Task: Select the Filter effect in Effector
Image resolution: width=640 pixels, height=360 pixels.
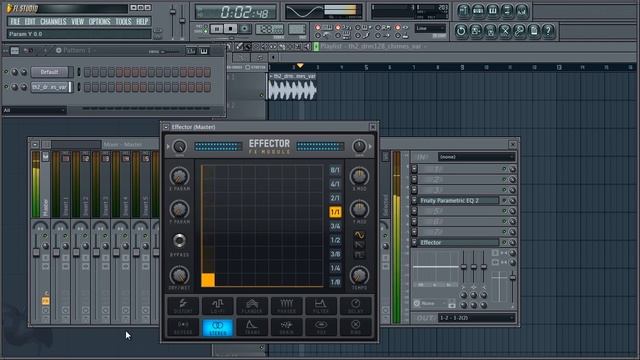Action: click(x=321, y=306)
